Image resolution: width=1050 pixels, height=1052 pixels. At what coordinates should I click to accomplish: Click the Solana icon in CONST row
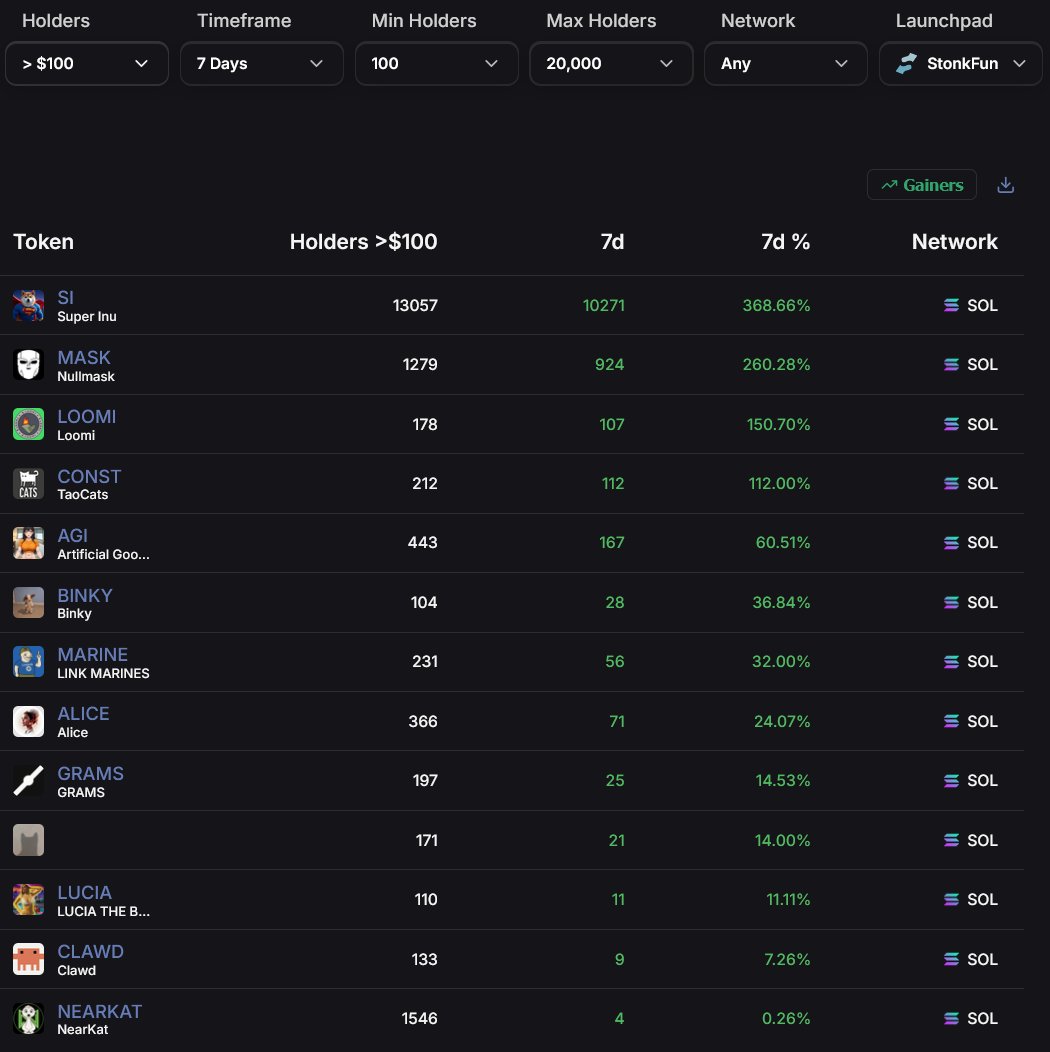click(x=951, y=484)
